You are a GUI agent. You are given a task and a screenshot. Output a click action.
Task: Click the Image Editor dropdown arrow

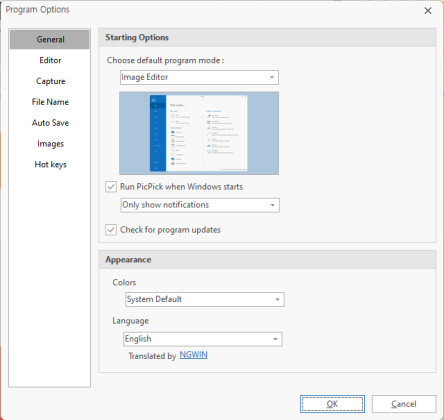pyautogui.click(x=272, y=77)
